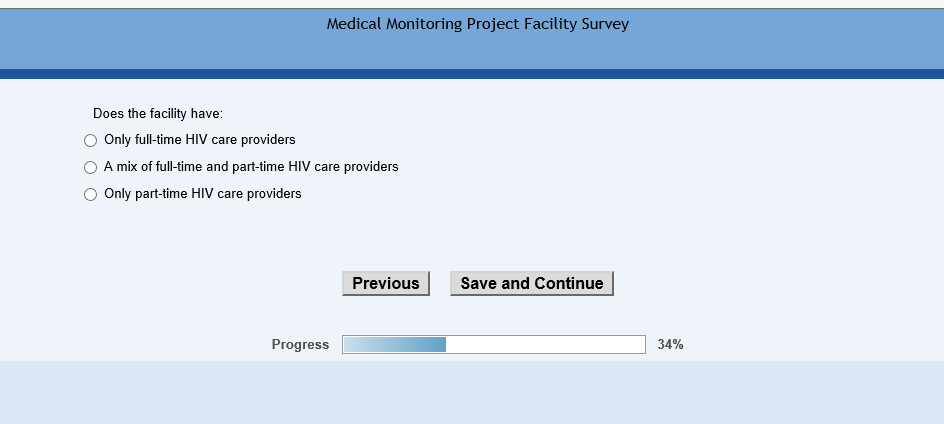The image size is (944, 424).
Task: Click the filled blue portion of the progress bar
Action: (x=394, y=345)
